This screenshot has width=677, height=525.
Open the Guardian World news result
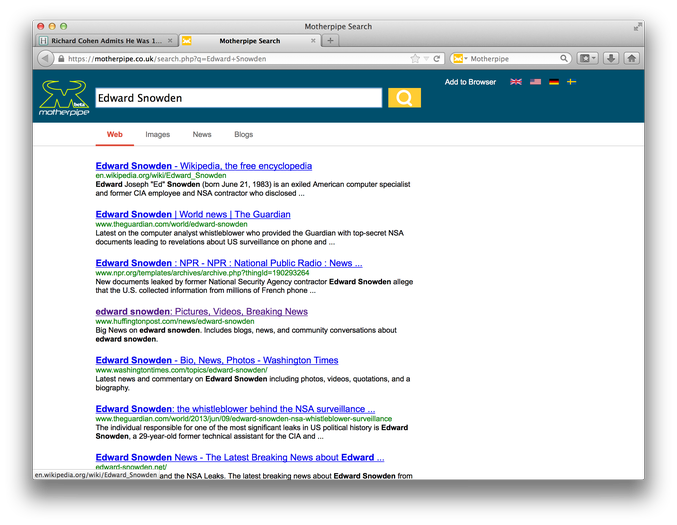(x=193, y=214)
